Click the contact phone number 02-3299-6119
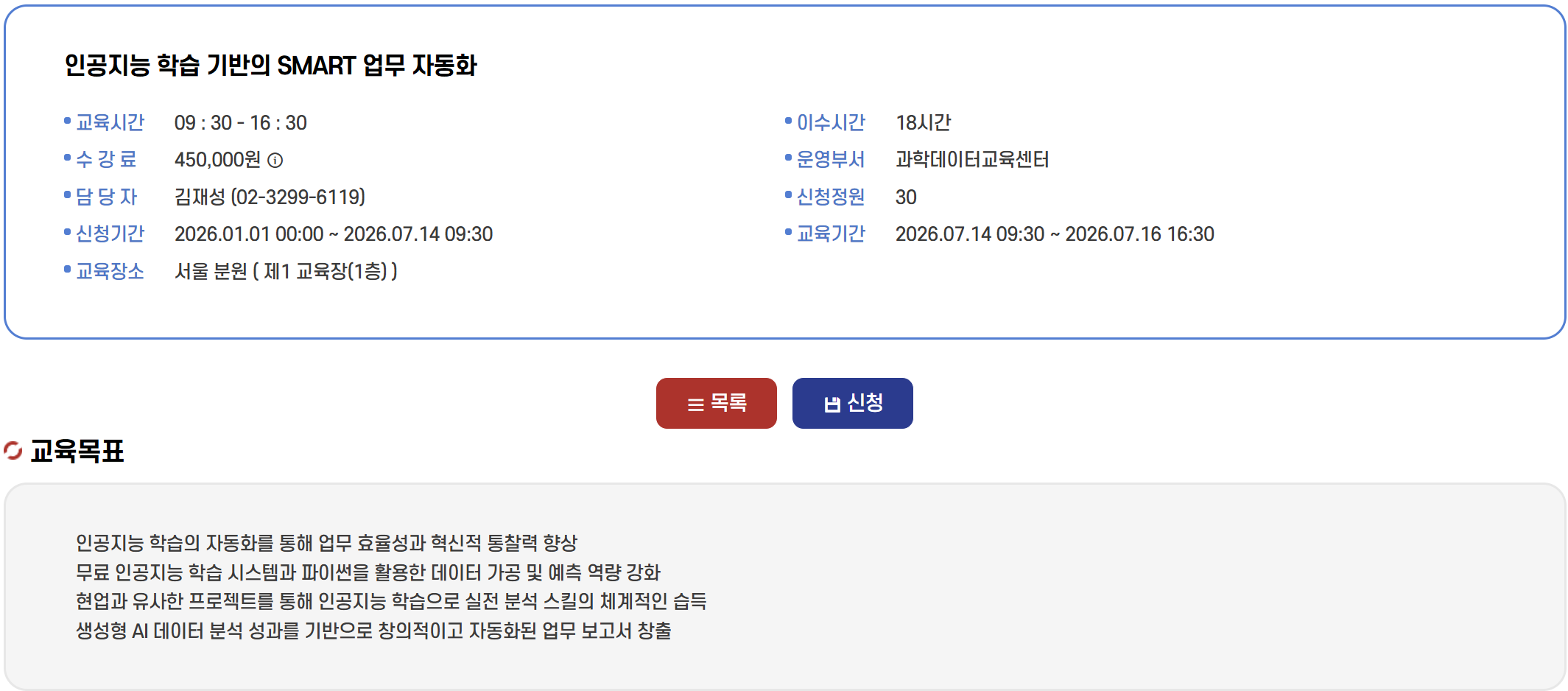 (298, 197)
